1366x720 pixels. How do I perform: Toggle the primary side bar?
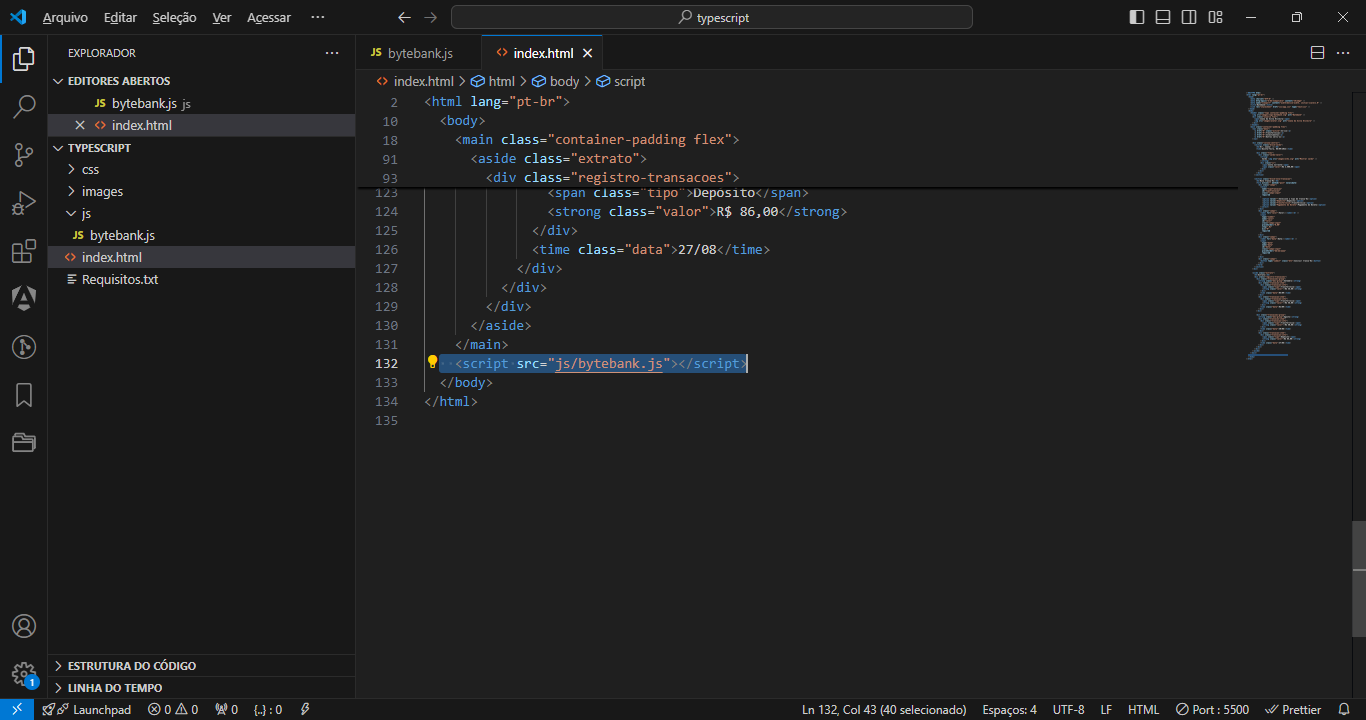click(1137, 17)
